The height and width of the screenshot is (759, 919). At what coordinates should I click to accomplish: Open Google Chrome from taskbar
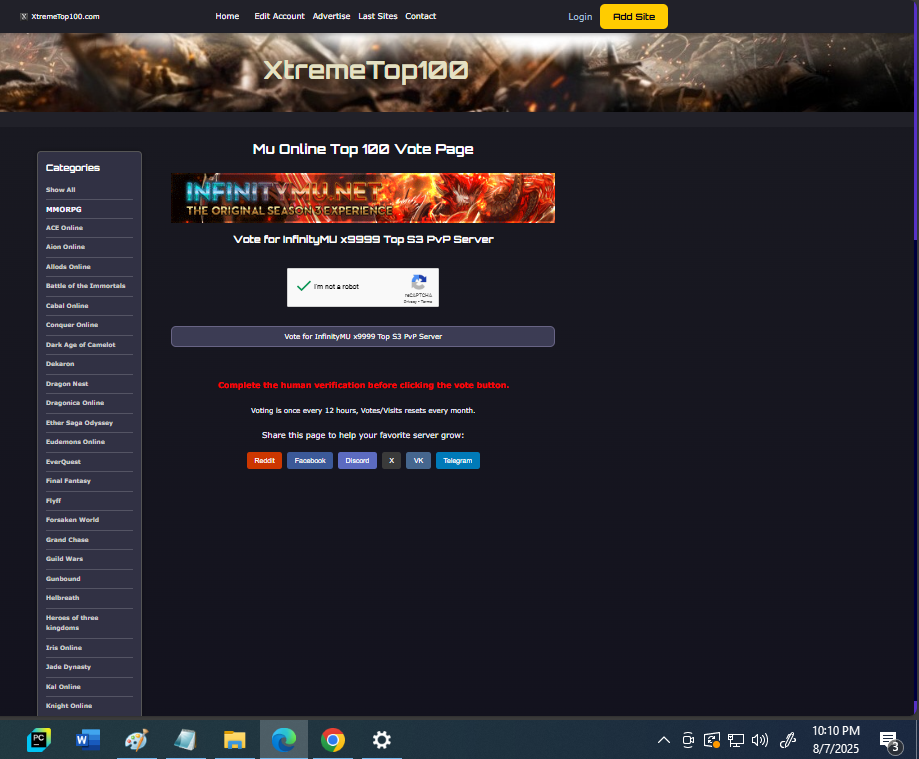pos(332,740)
